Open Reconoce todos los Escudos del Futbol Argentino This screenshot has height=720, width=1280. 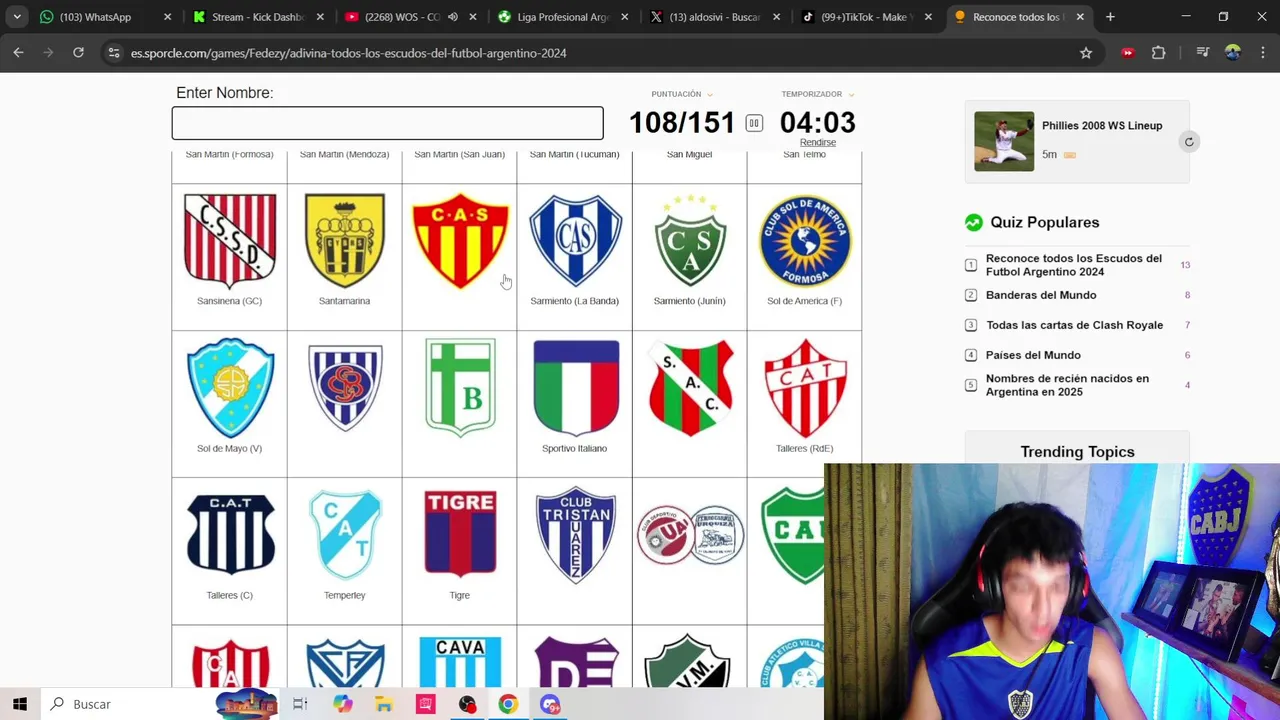pos(1073,265)
